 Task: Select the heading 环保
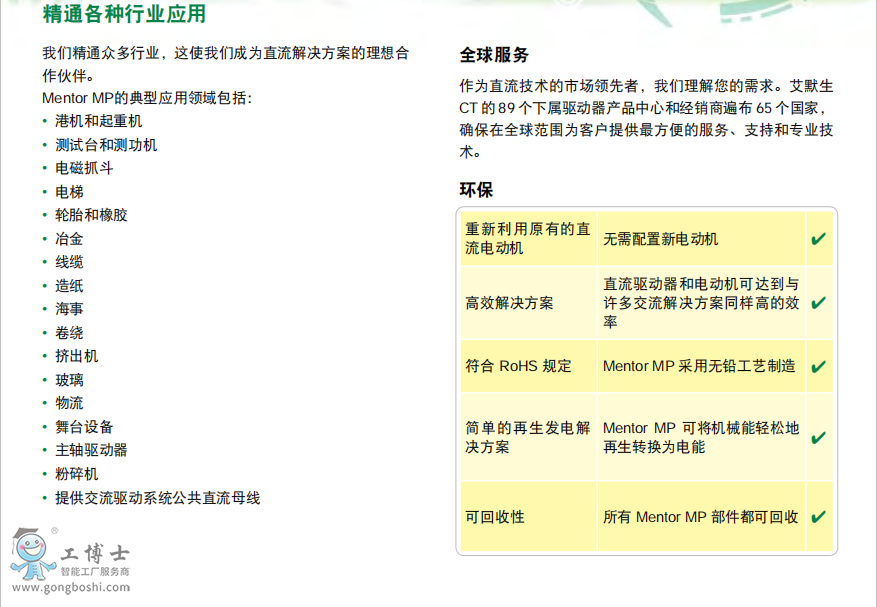coord(476,190)
